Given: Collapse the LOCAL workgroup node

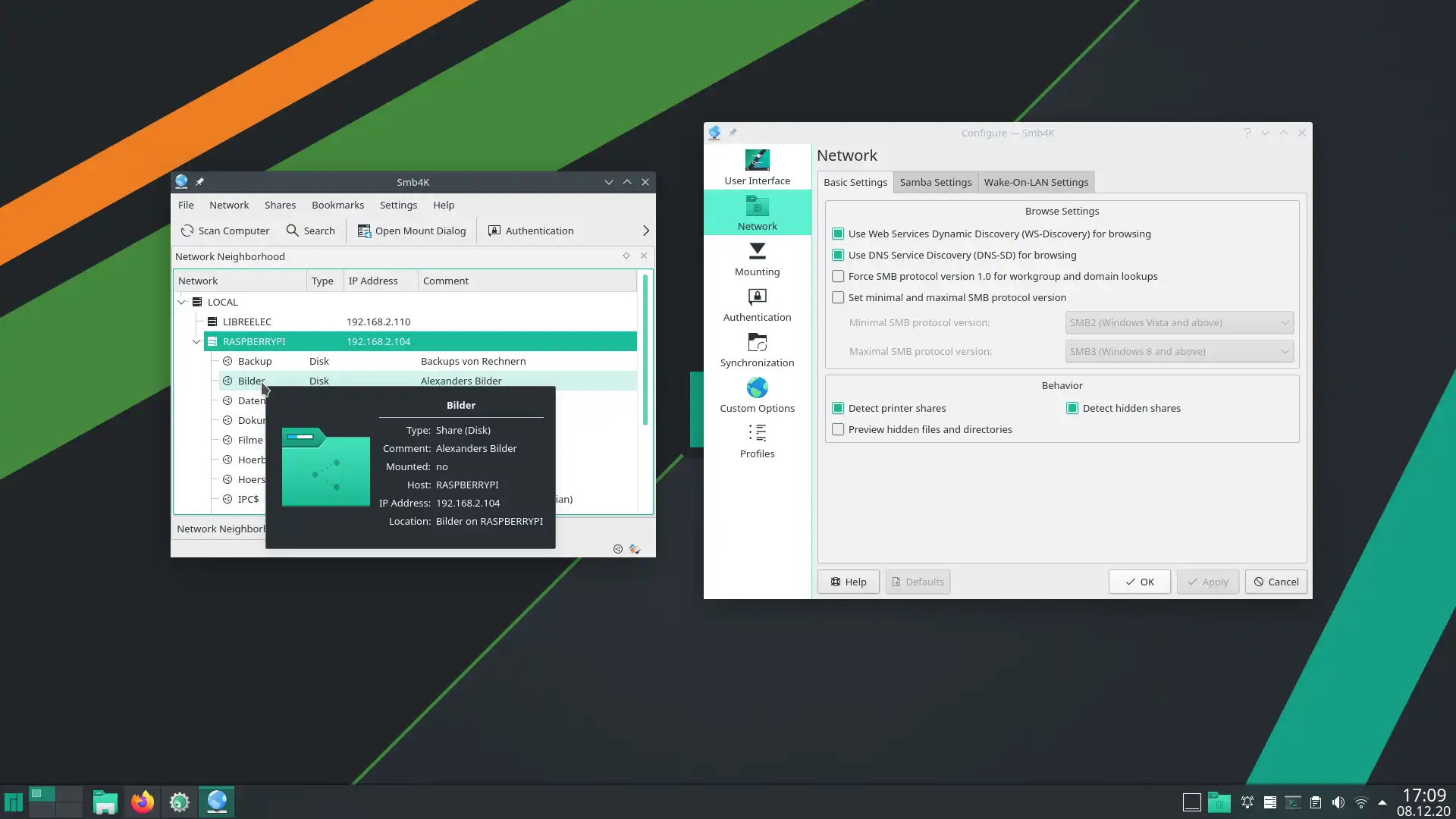Looking at the screenshot, I should pyautogui.click(x=181, y=302).
